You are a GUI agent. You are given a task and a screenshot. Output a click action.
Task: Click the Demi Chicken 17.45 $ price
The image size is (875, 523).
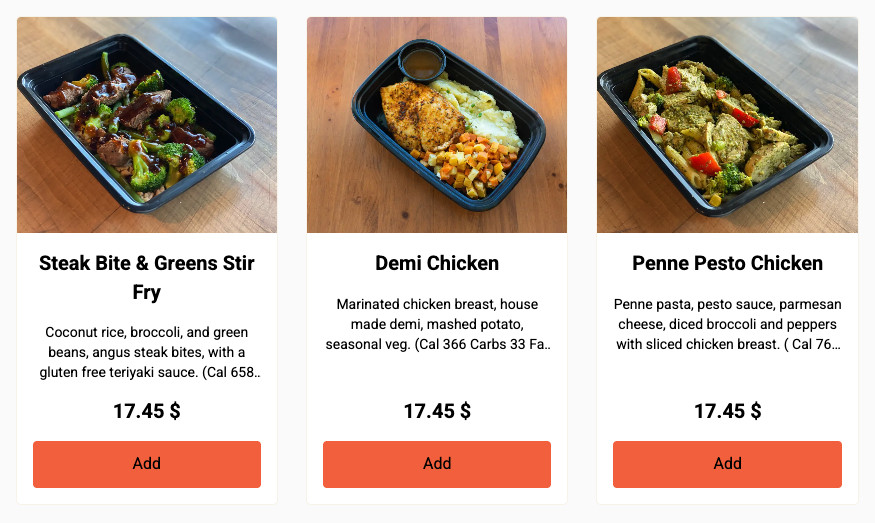click(x=437, y=411)
